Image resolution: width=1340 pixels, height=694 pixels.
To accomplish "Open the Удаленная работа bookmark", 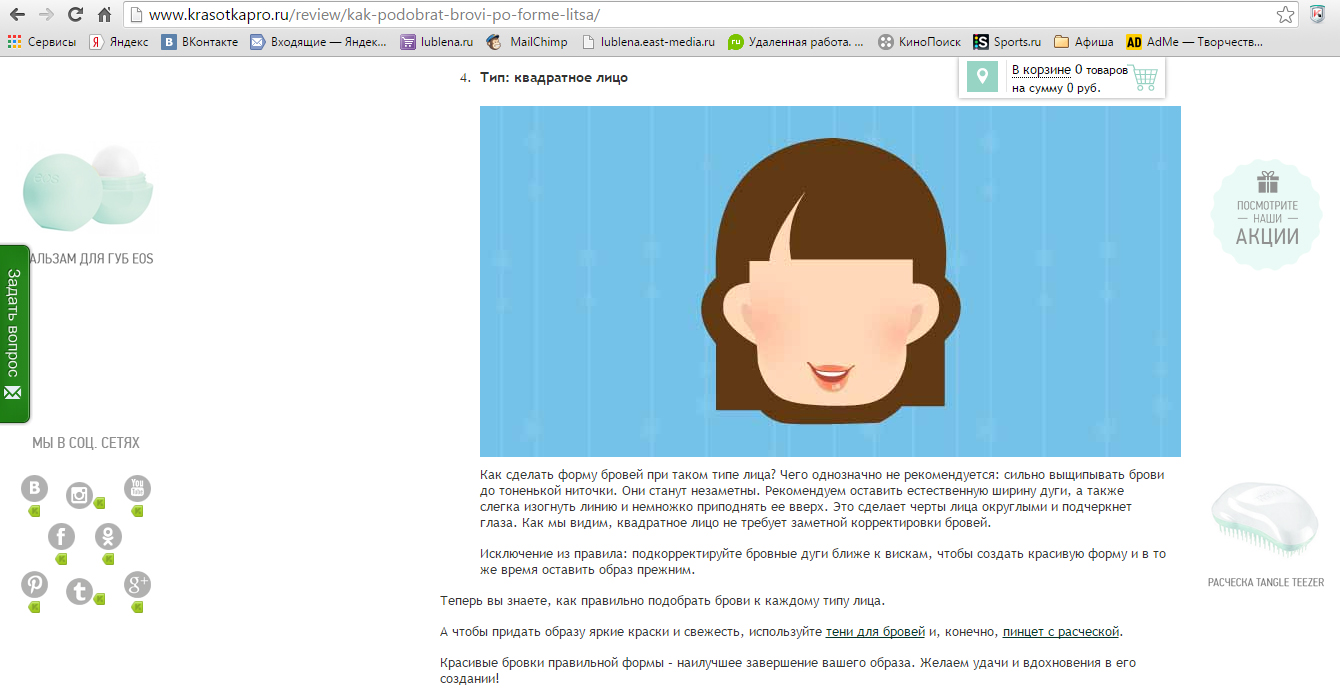I will click(x=795, y=42).
